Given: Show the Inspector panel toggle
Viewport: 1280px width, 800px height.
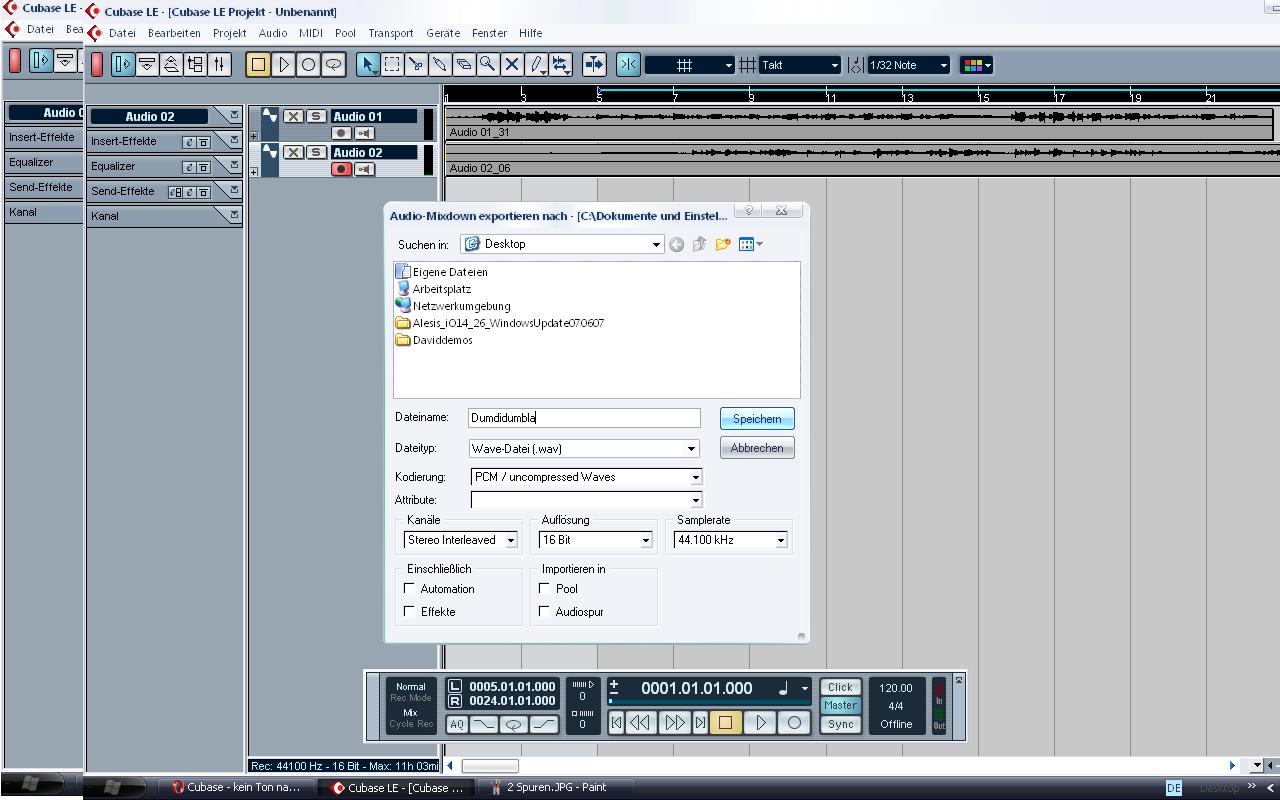Looking at the screenshot, I should coord(123,65).
